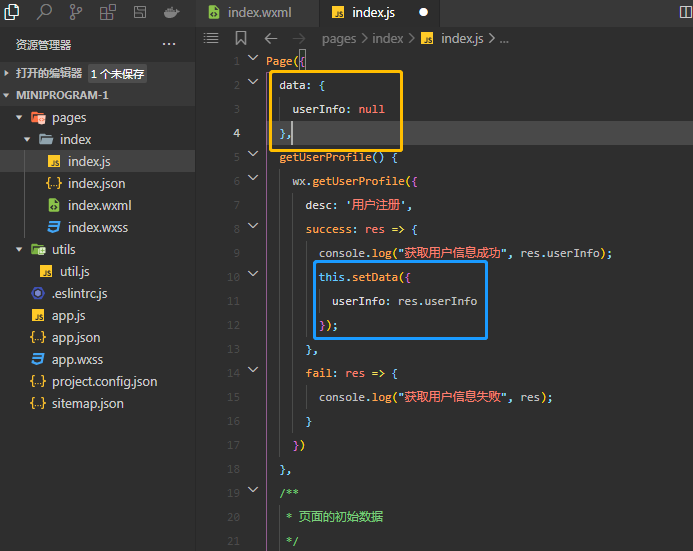Click '获取用户信息成功' string on line 9
This screenshot has height=551, width=693.
(453, 253)
